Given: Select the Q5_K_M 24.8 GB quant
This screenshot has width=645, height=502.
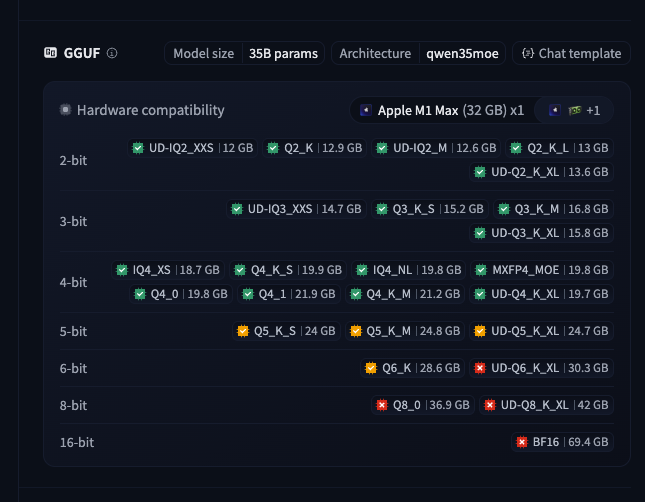Looking at the screenshot, I should [x=405, y=331].
